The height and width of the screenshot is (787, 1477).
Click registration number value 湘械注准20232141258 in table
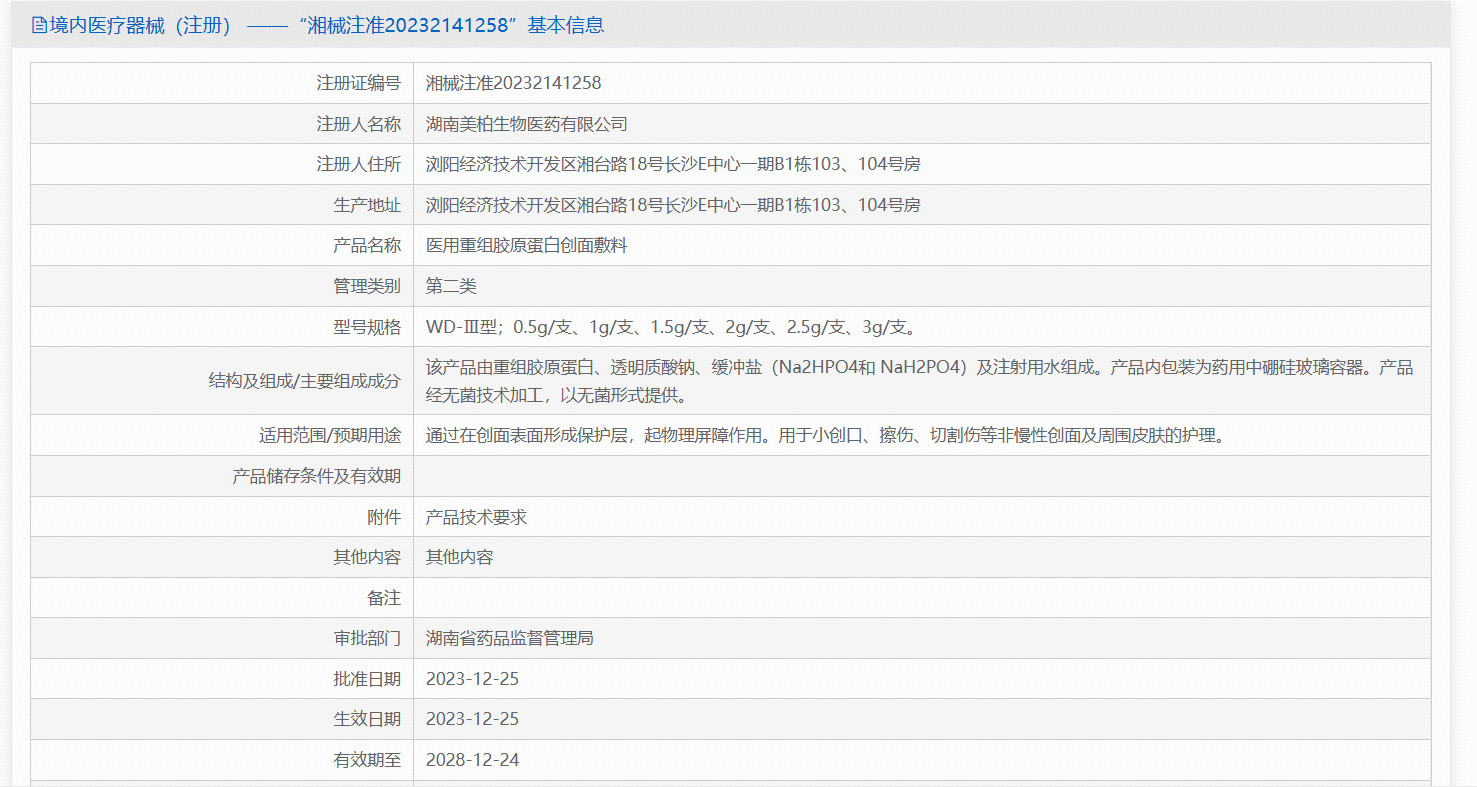[x=513, y=83]
